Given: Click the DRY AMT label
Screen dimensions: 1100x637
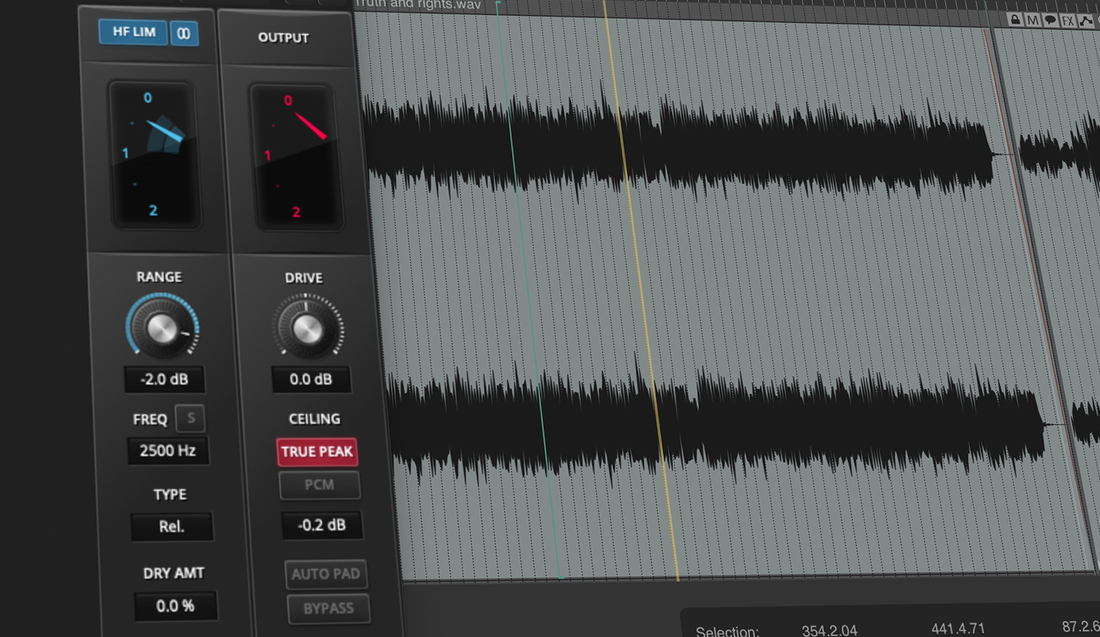Looking at the screenshot, I should (x=173, y=573).
